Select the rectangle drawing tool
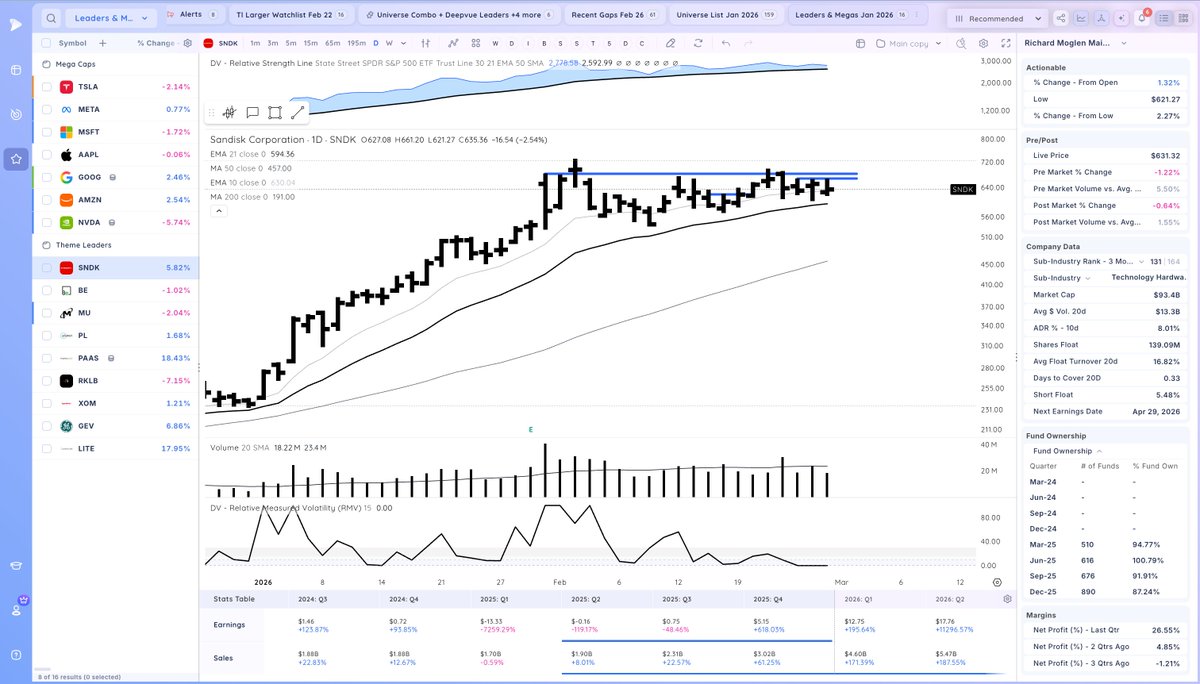This screenshot has width=1200, height=684. pyautogui.click(x=275, y=113)
